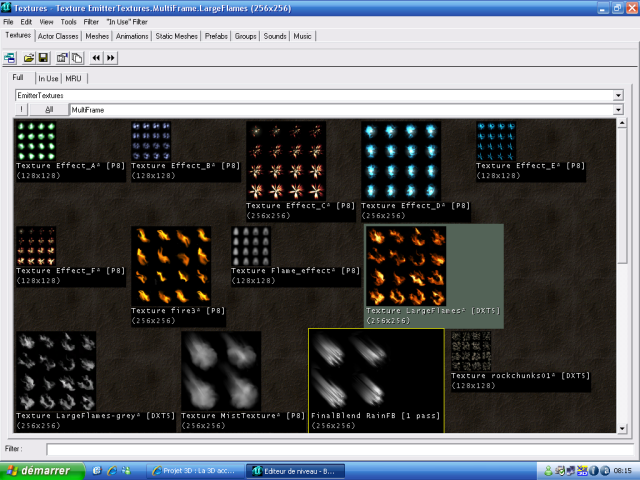640x480 pixels.
Task: Click the 08:15 taskbar clock
Action: (622, 471)
